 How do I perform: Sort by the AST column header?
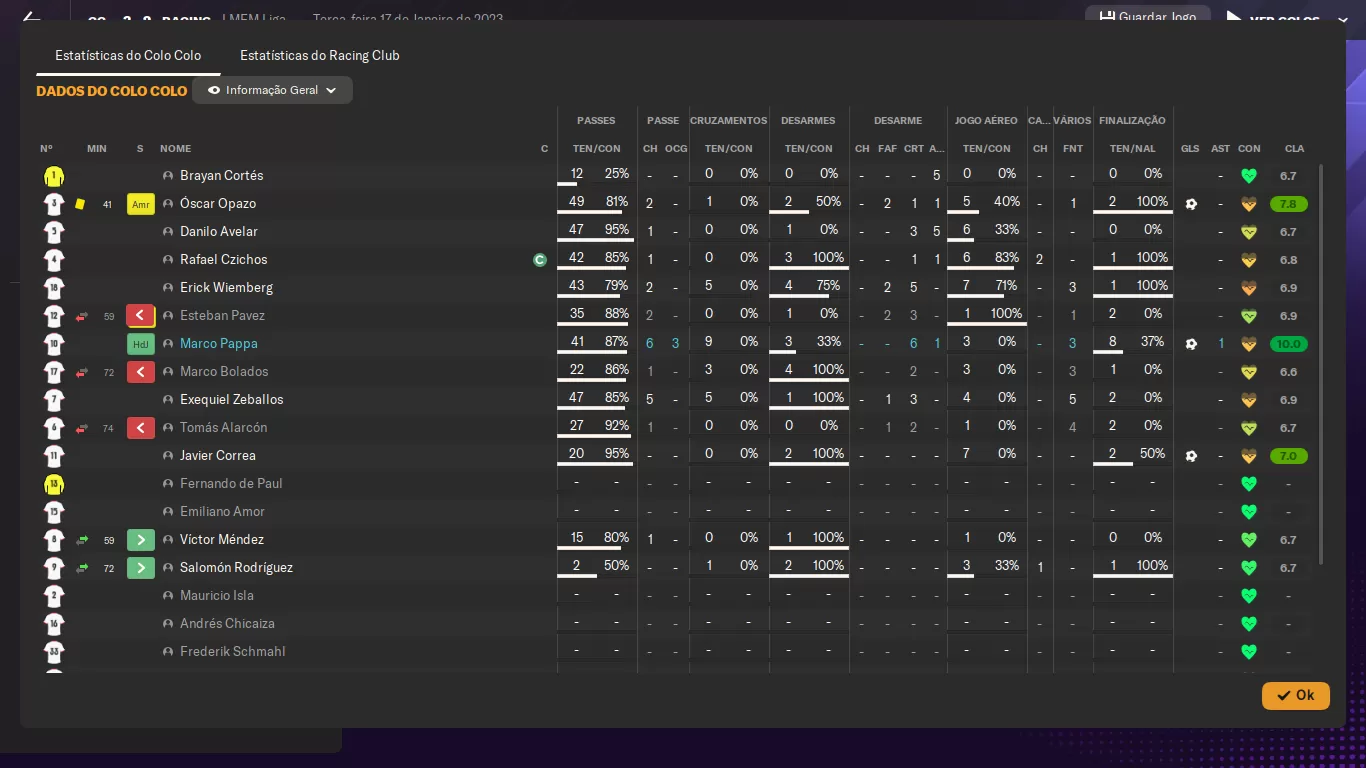[1220, 149]
